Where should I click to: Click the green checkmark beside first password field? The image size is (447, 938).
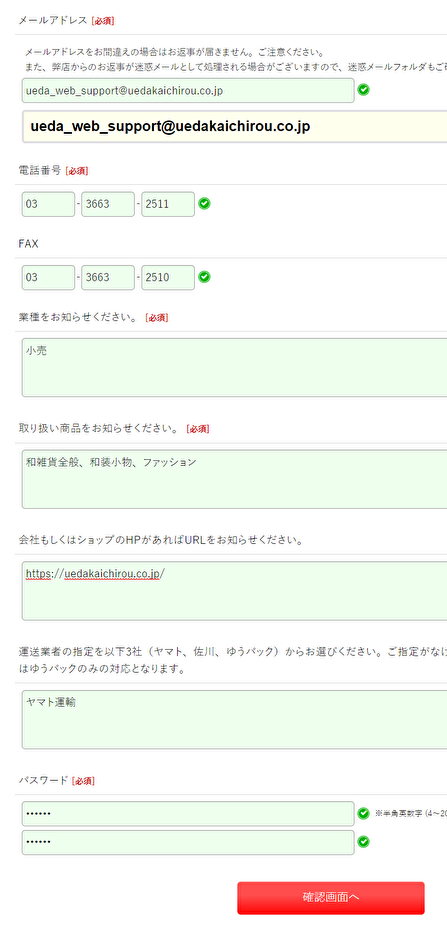click(363, 814)
